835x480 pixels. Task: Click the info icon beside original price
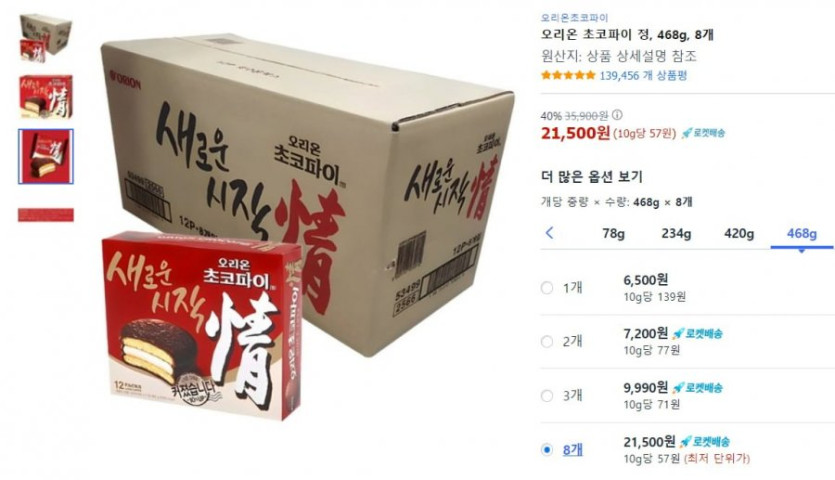pyautogui.click(x=617, y=115)
